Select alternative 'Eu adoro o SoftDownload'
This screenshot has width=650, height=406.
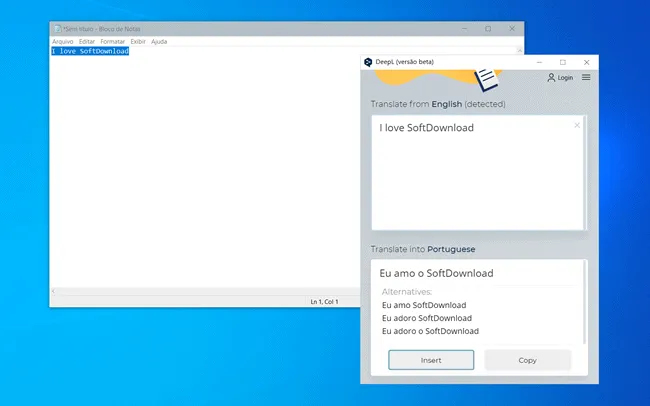430,331
